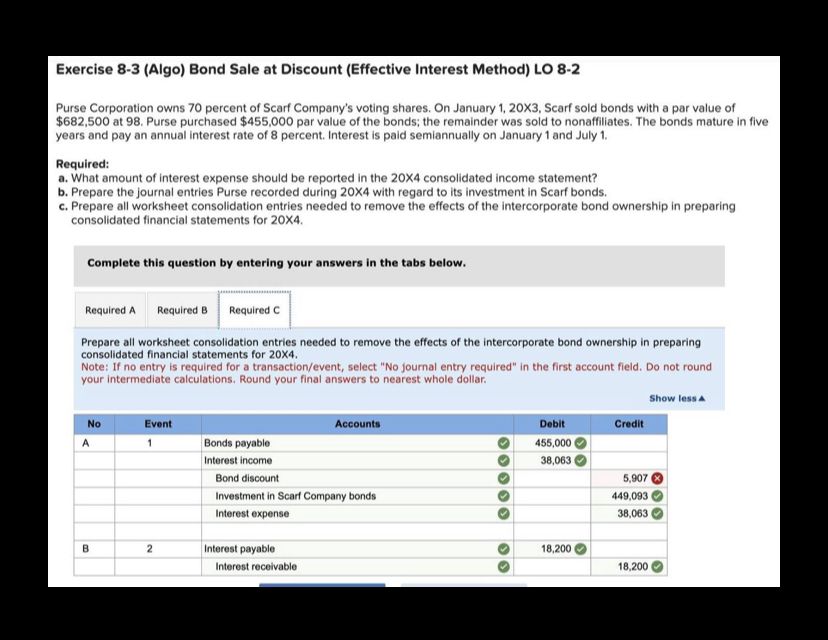Viewport: 828px width, 640px height.
Task: Open the Required A tab
Action: [110, 310]
